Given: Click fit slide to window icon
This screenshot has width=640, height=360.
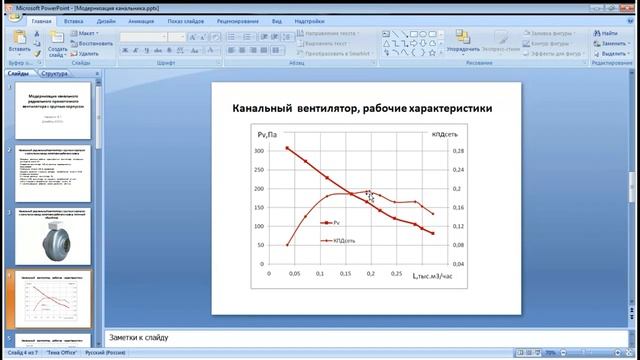Looking at the screenshot, I should (x=630, y=353).
